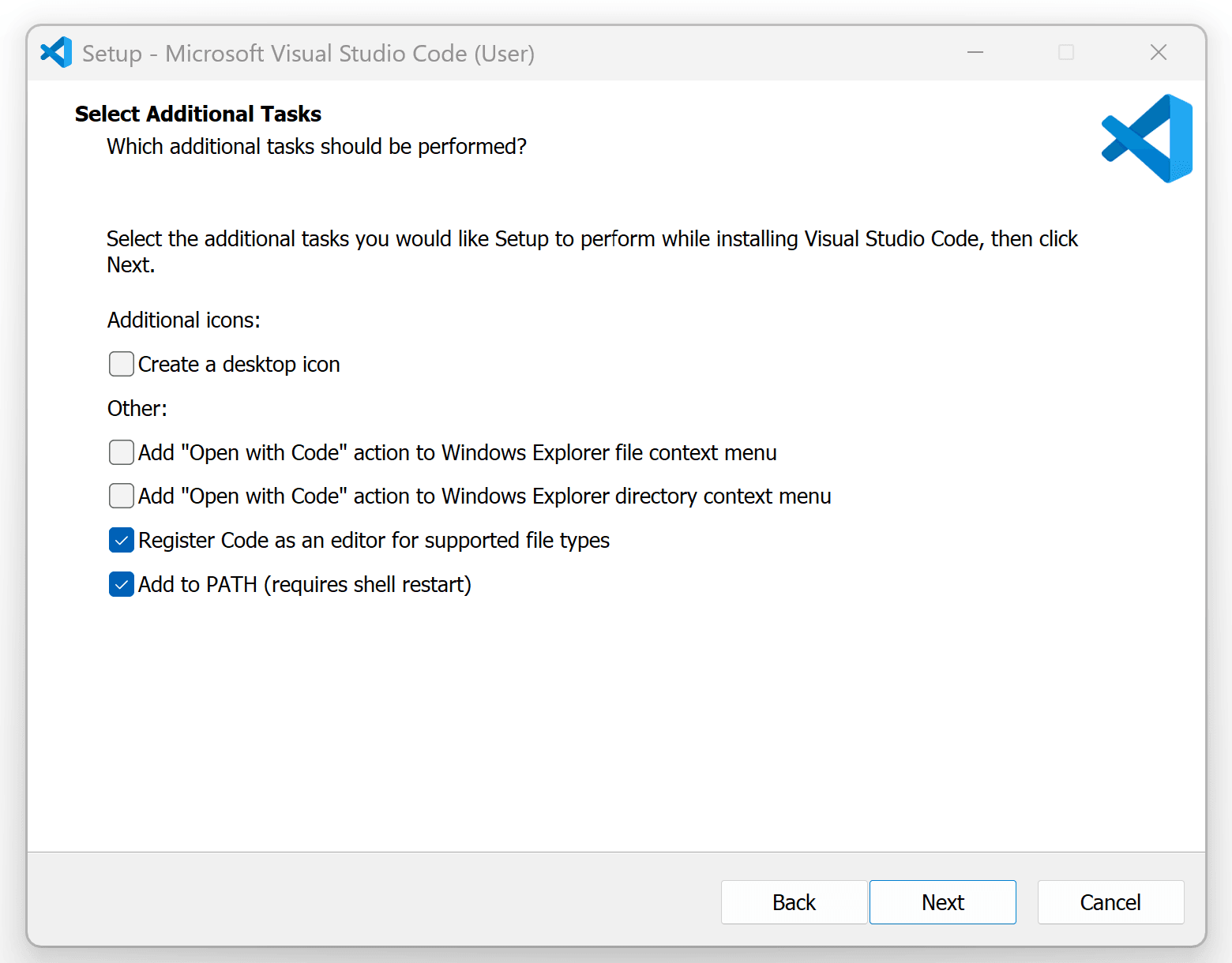
Task: Select the Additional icons label
Action: coord(183,320)
